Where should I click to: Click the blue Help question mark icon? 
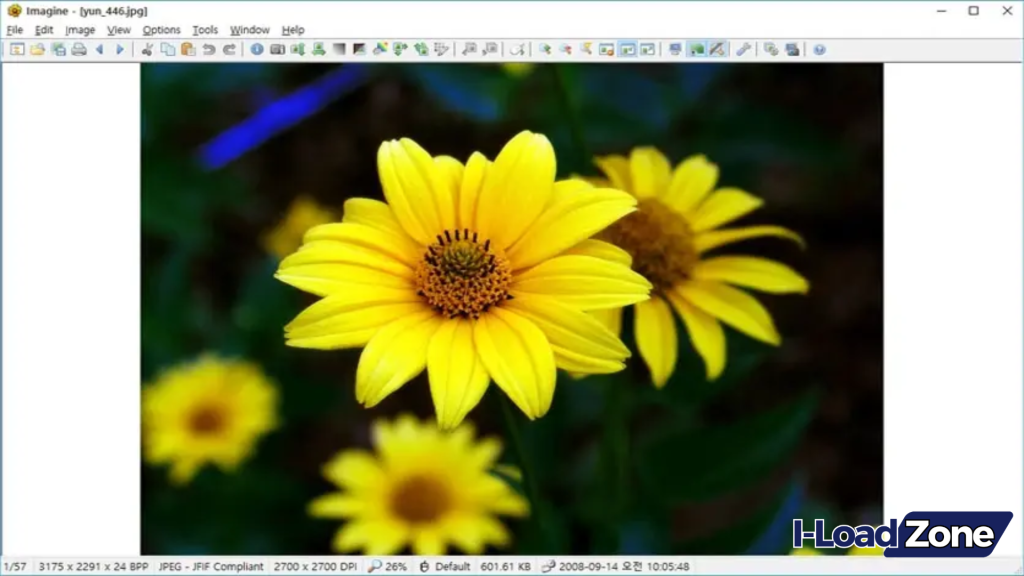(819, 49)
